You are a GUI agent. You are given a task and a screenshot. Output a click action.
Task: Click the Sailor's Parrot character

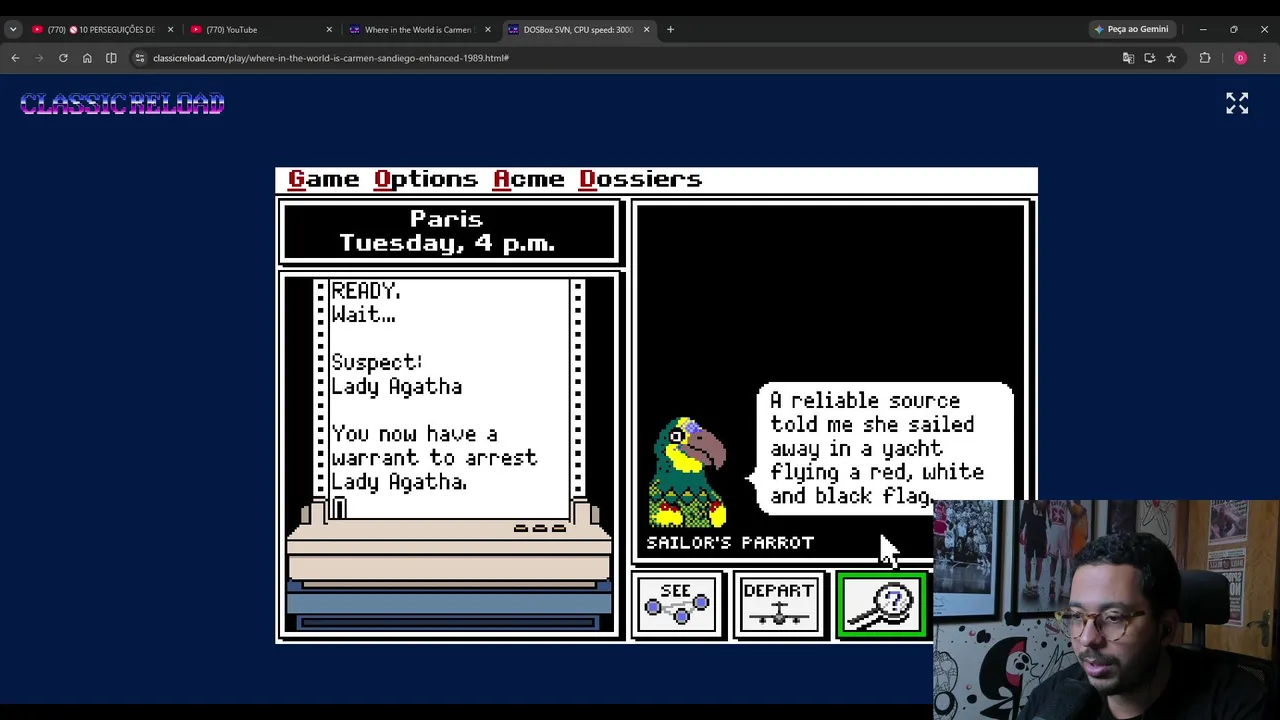click(x=688, y=472)
